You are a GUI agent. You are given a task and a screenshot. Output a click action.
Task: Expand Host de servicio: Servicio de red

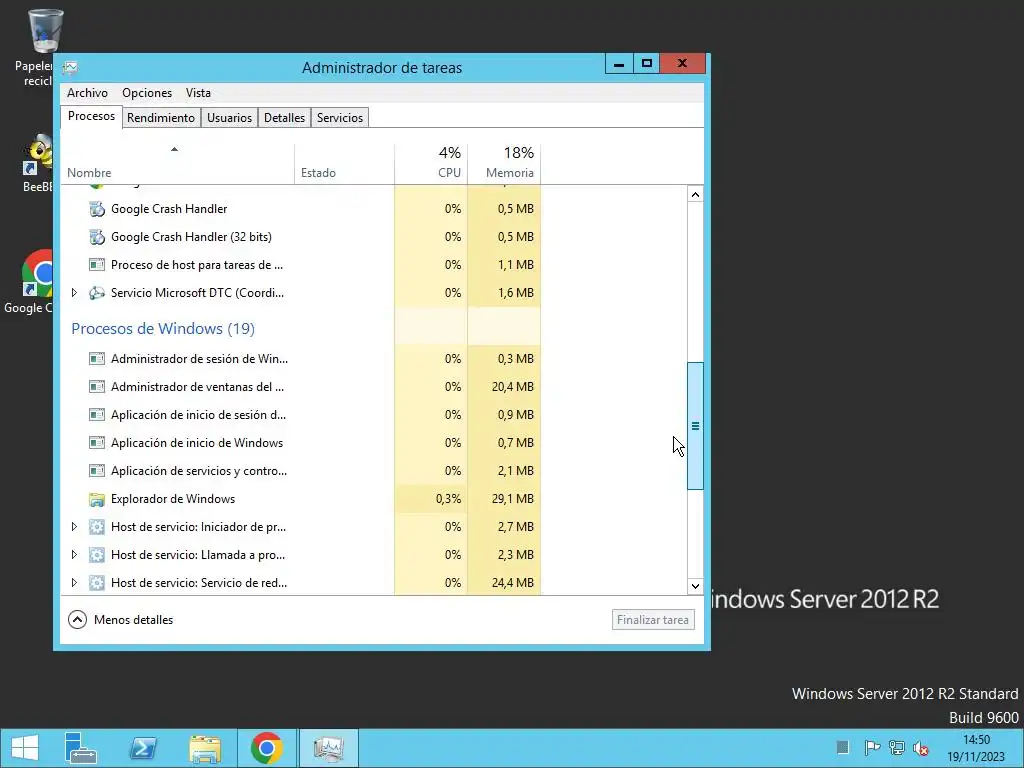[74, 583]
